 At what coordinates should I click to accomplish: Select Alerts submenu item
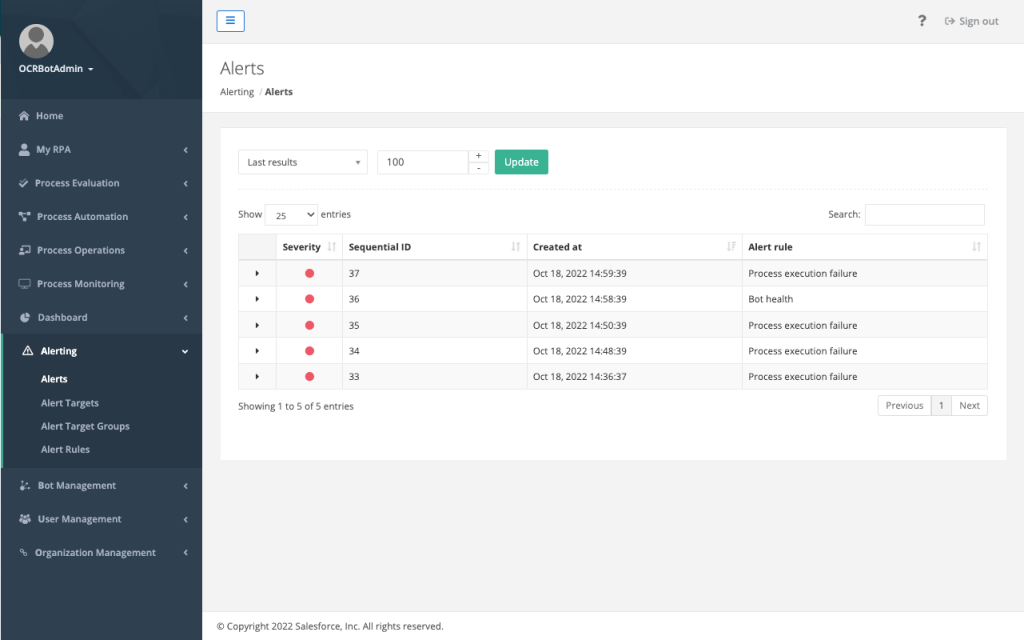click(54, 379)
